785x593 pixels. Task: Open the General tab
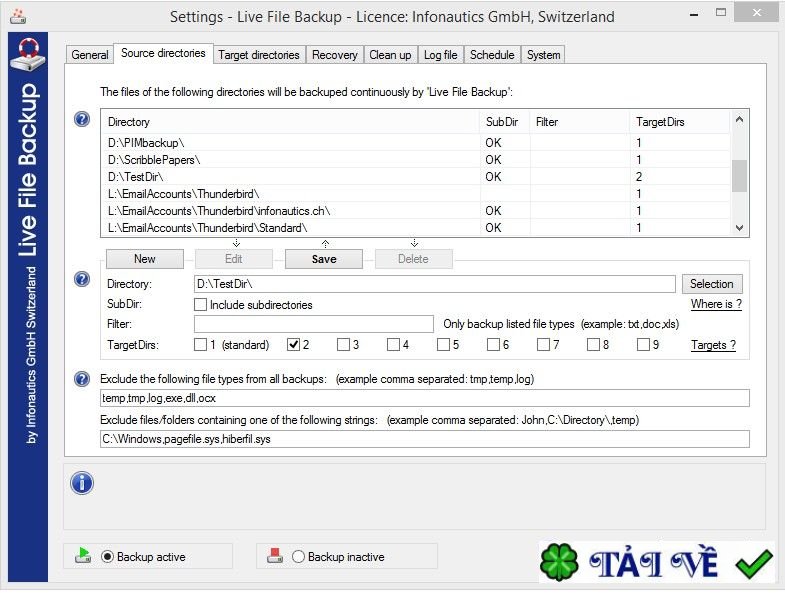click(x=90, y=55)
